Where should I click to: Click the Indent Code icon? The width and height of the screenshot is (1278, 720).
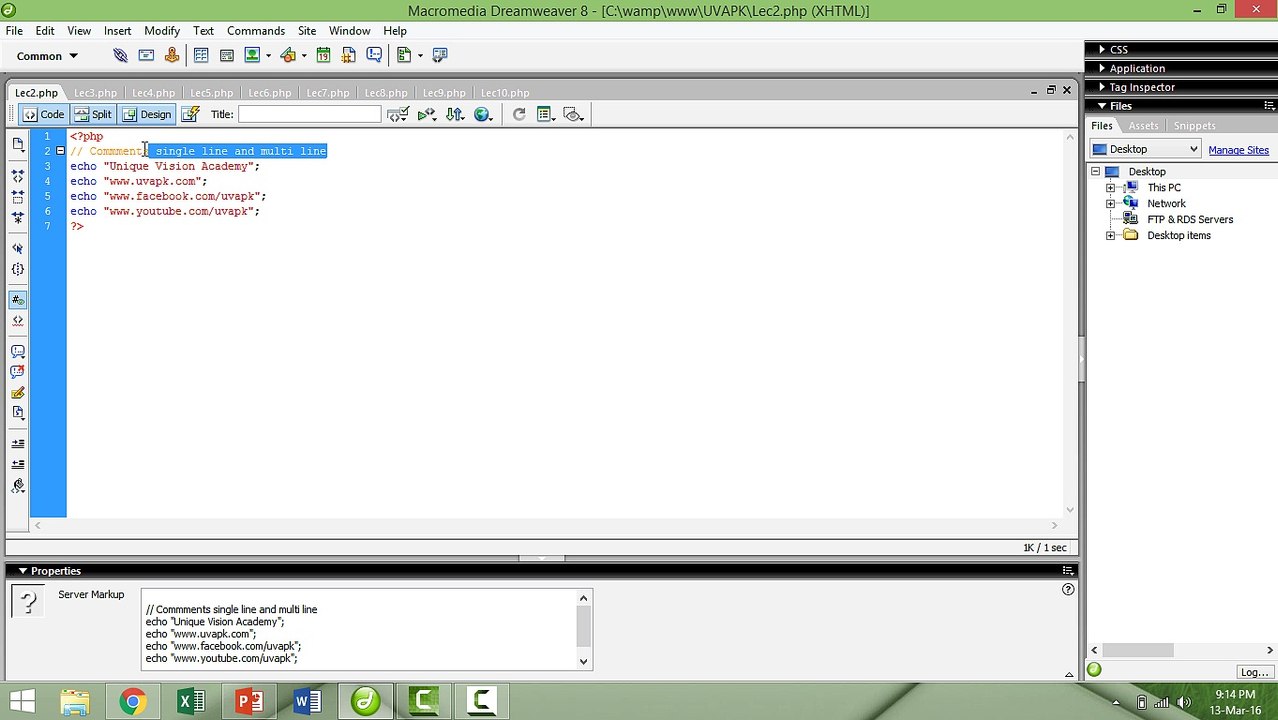point(18,443)
